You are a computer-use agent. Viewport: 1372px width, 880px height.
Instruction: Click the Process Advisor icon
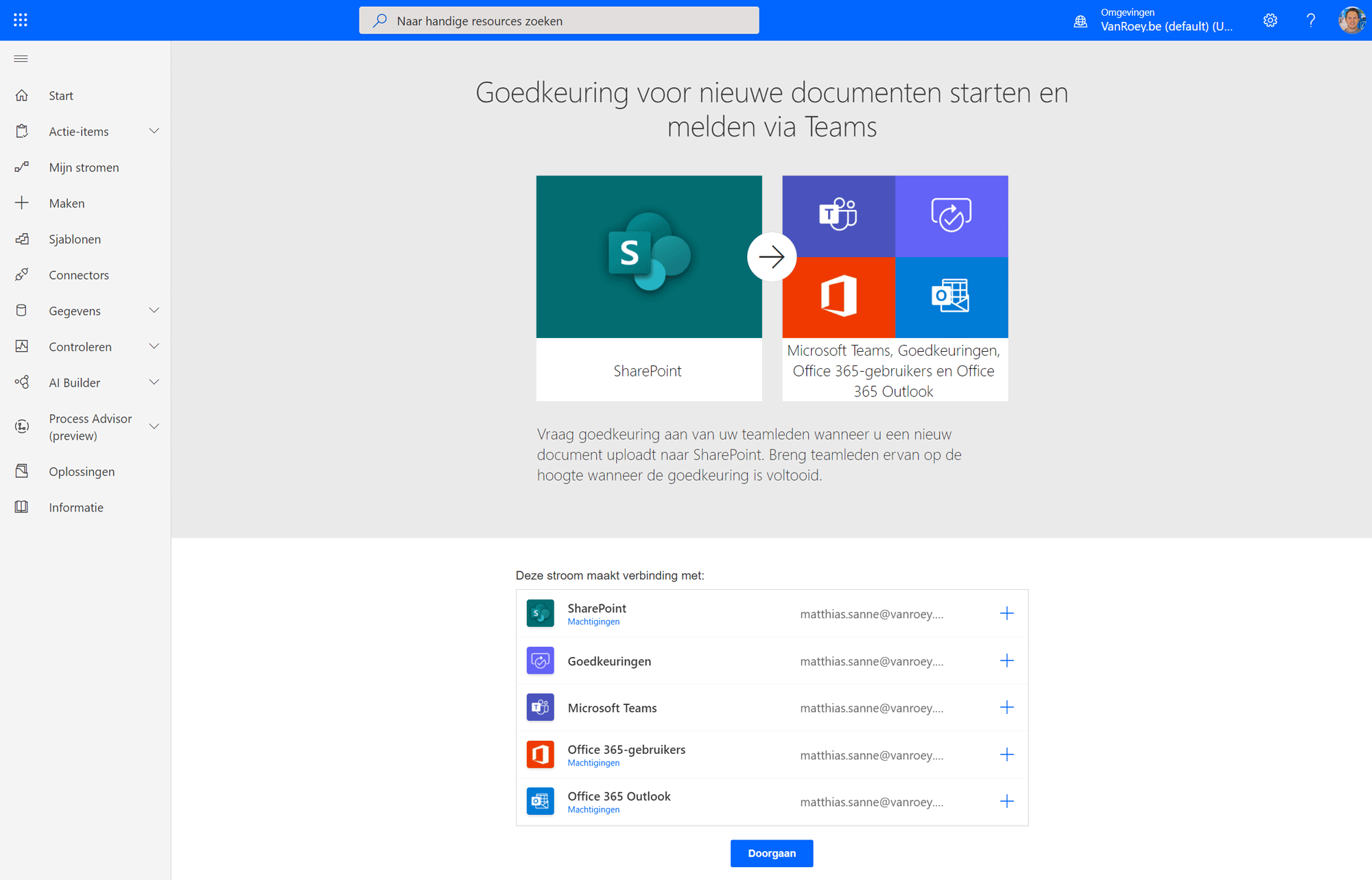(22, 427)
